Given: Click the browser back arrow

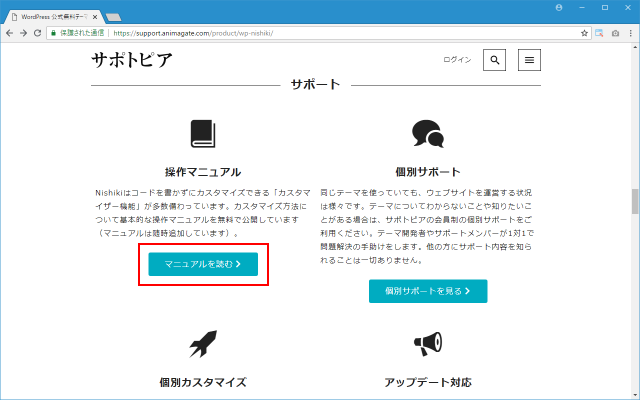Looking at the screenshot, I should 9,33.
